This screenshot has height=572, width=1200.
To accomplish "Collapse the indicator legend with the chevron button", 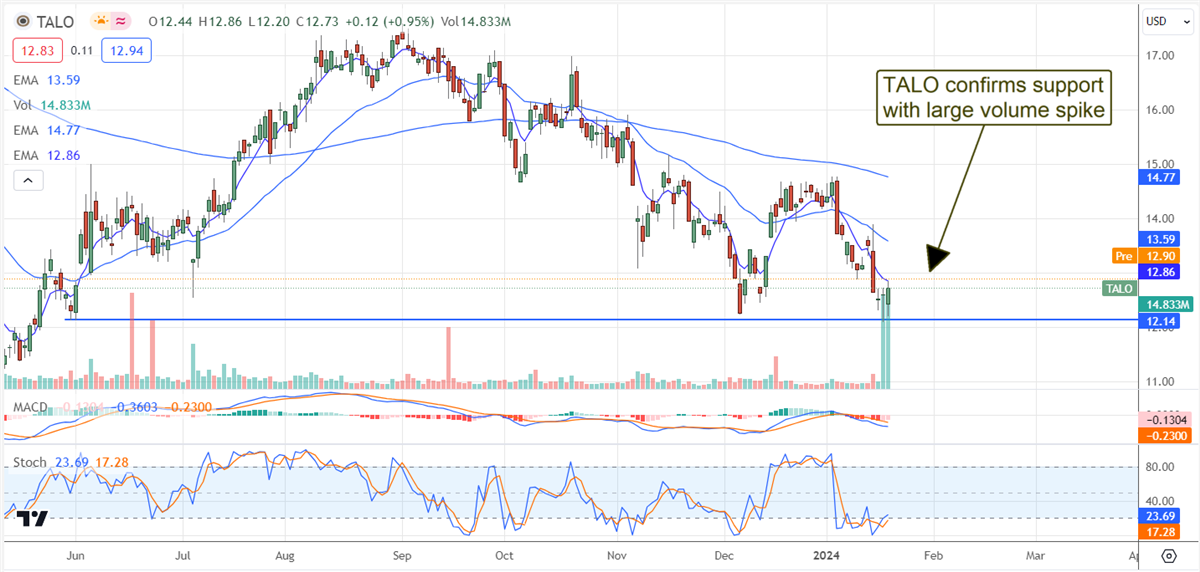I will point(28,180).
